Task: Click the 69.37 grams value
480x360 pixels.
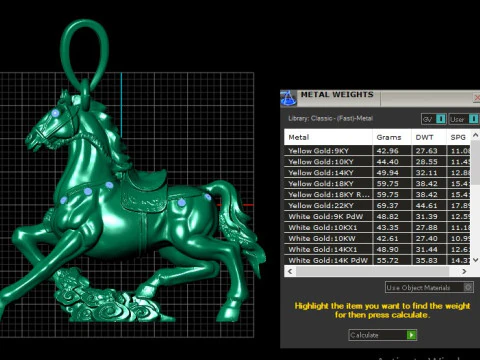Action: [387, 206]
